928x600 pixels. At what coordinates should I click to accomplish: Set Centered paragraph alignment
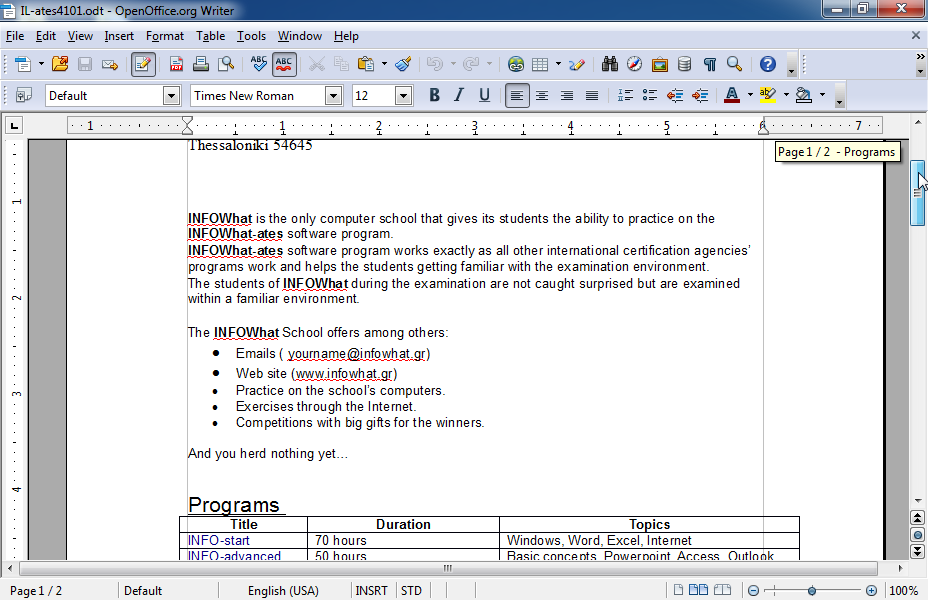pos(542,95)
